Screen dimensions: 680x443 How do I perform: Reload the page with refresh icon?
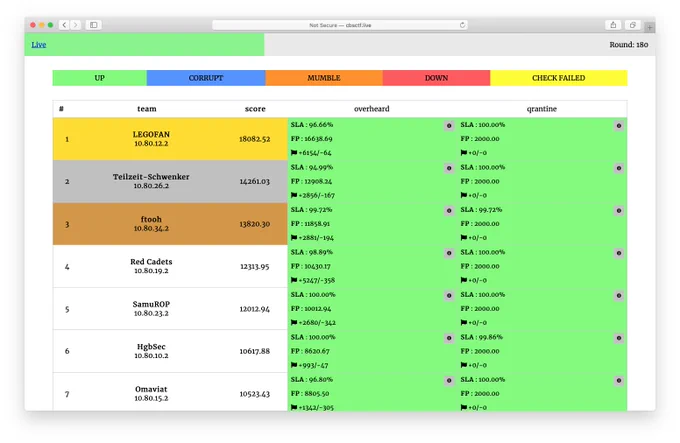462,25
